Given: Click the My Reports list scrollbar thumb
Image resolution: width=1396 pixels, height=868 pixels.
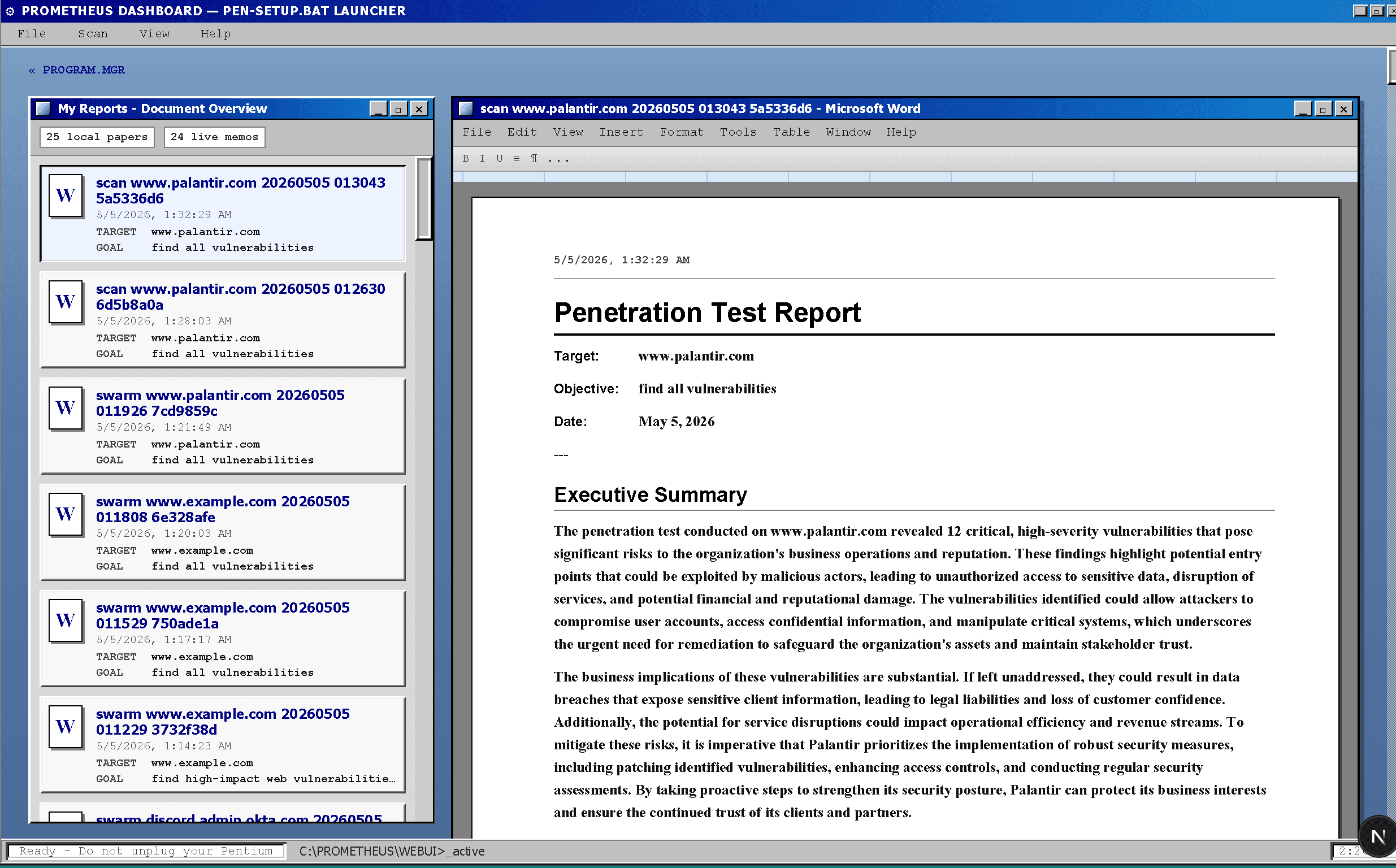Looking at the screenshot, I should pos(424,198).
